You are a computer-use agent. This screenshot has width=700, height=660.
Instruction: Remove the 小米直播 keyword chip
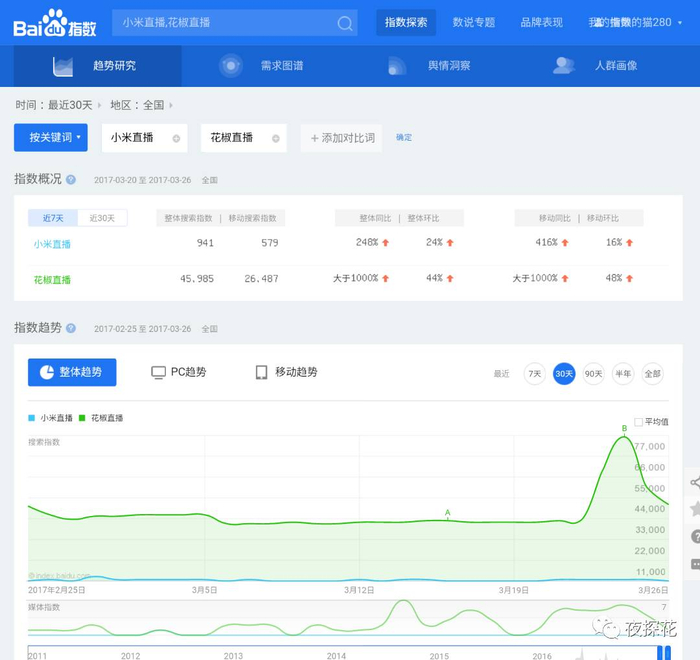[176, 138]
